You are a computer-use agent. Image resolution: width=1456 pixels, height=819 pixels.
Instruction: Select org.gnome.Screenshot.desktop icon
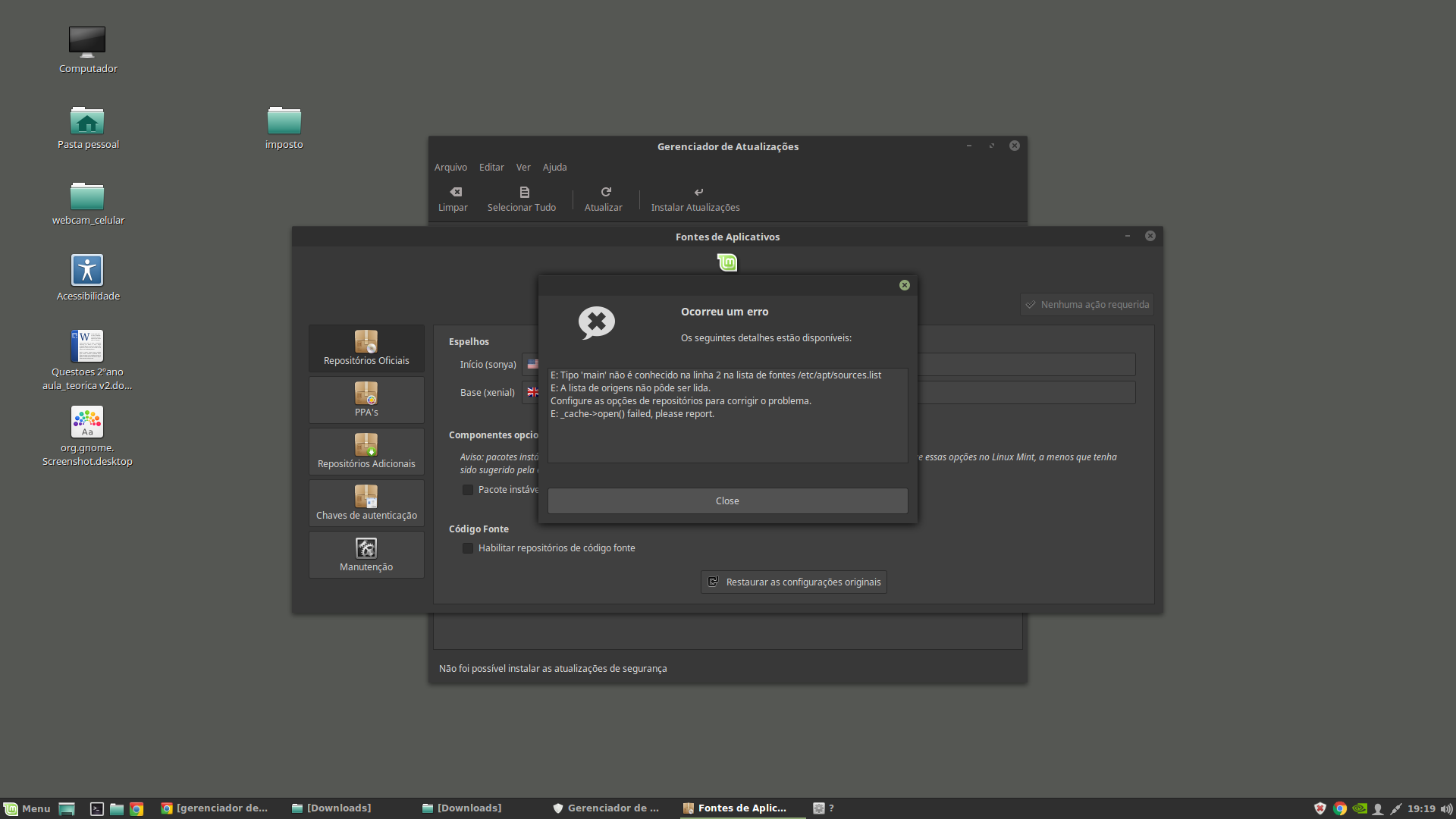(87, 435)
